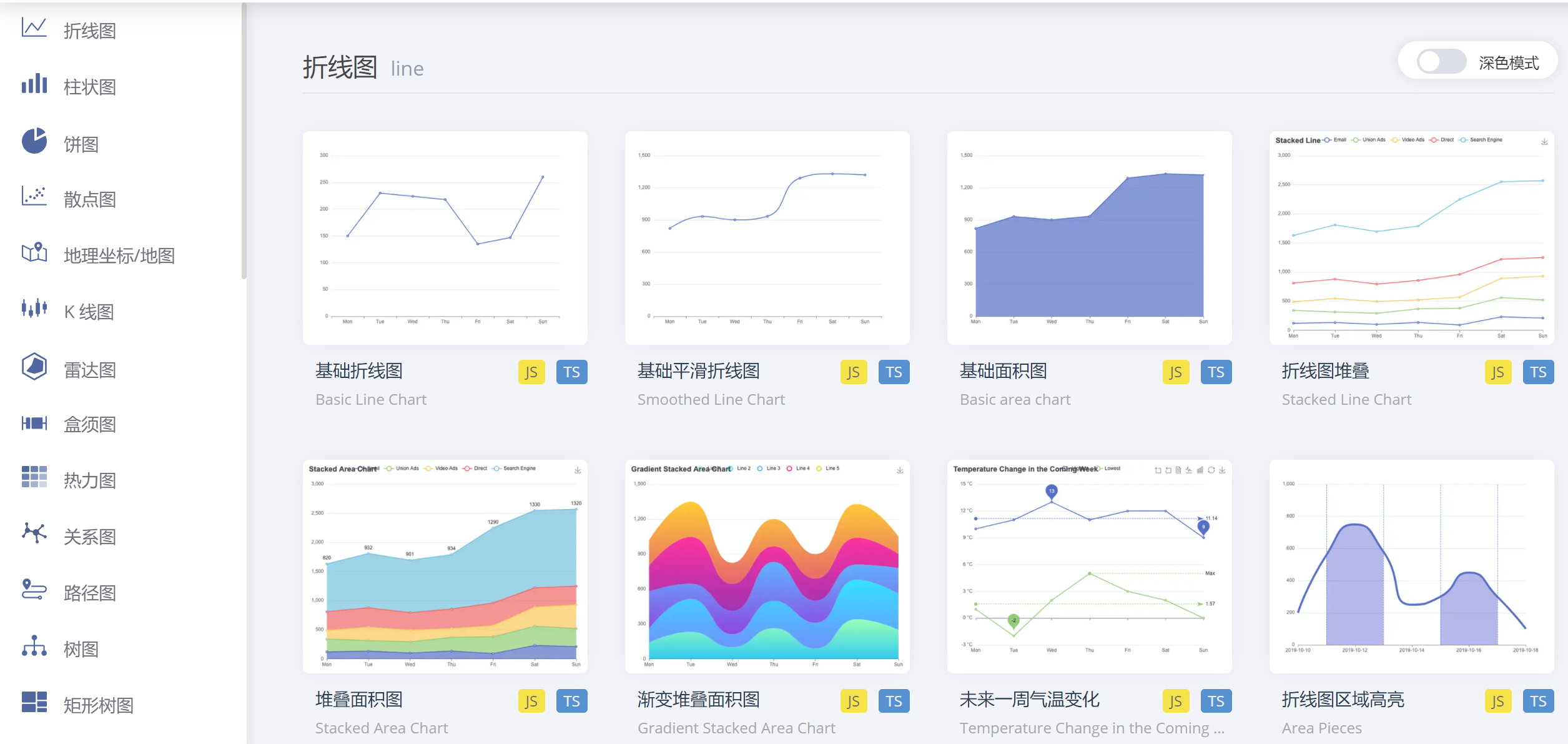Click the line chart icon in sidebar
Image resolution: width=1568 pixels, height=744 pixels.
click(34, 28)
